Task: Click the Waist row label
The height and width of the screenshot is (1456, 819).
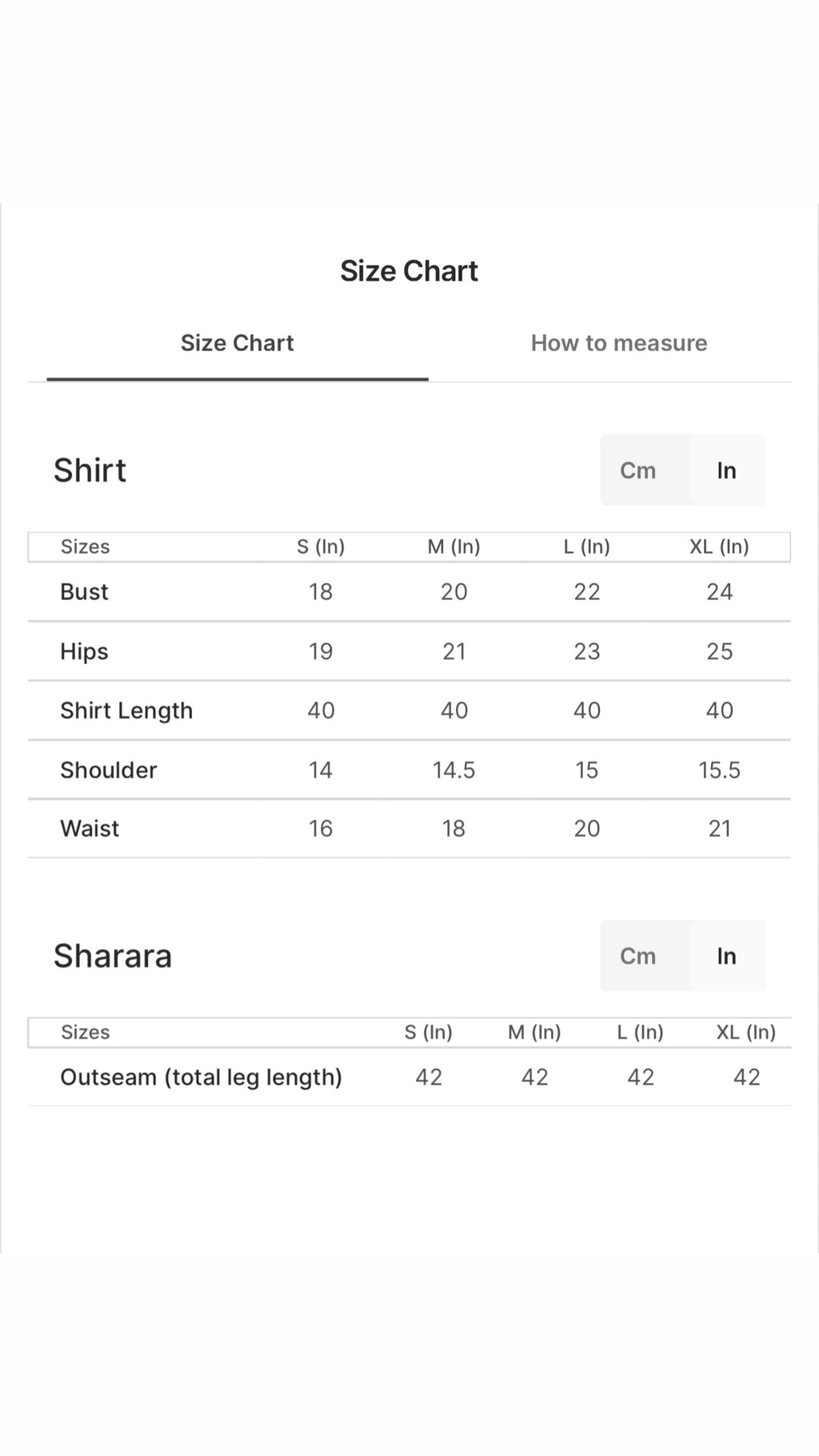Action: tap(90, 829)
